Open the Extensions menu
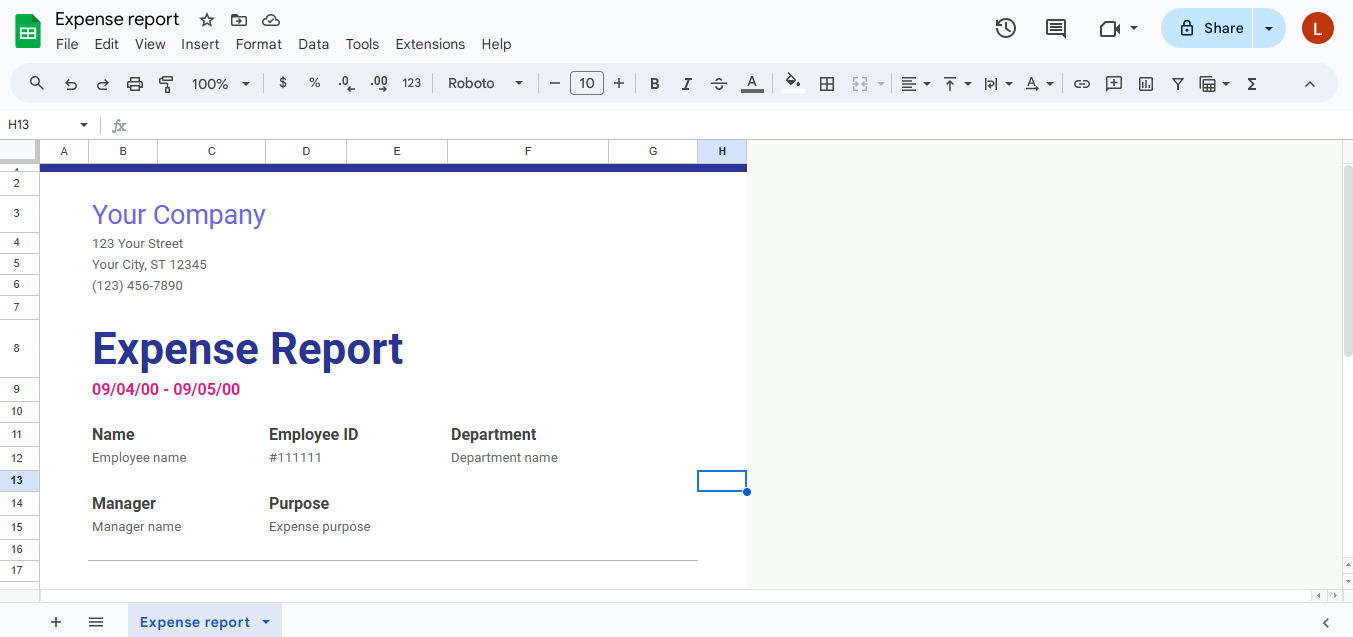The width and height of the screenshot is (1353, 637). click(430, 44)
